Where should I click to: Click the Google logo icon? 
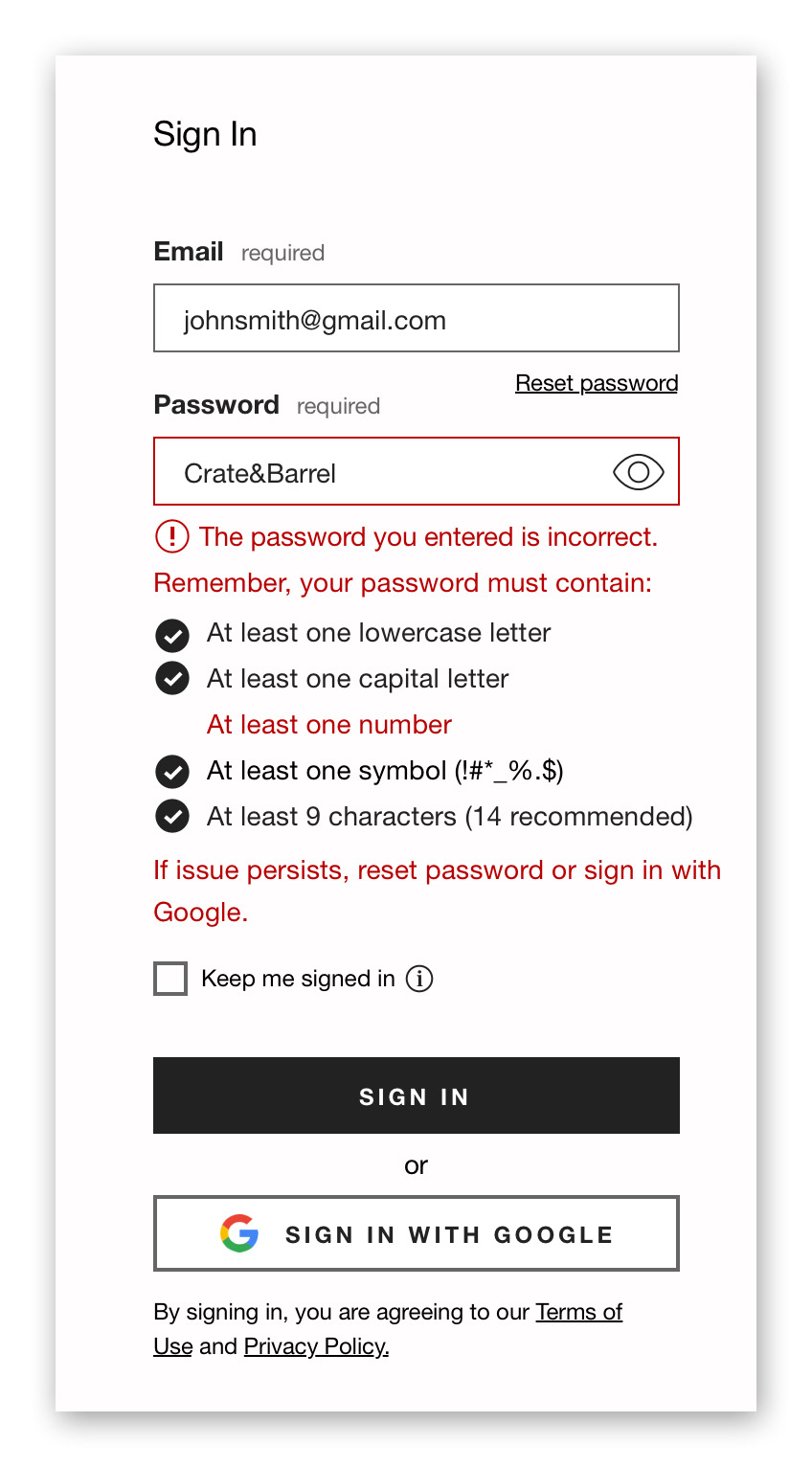(239, 1233)
